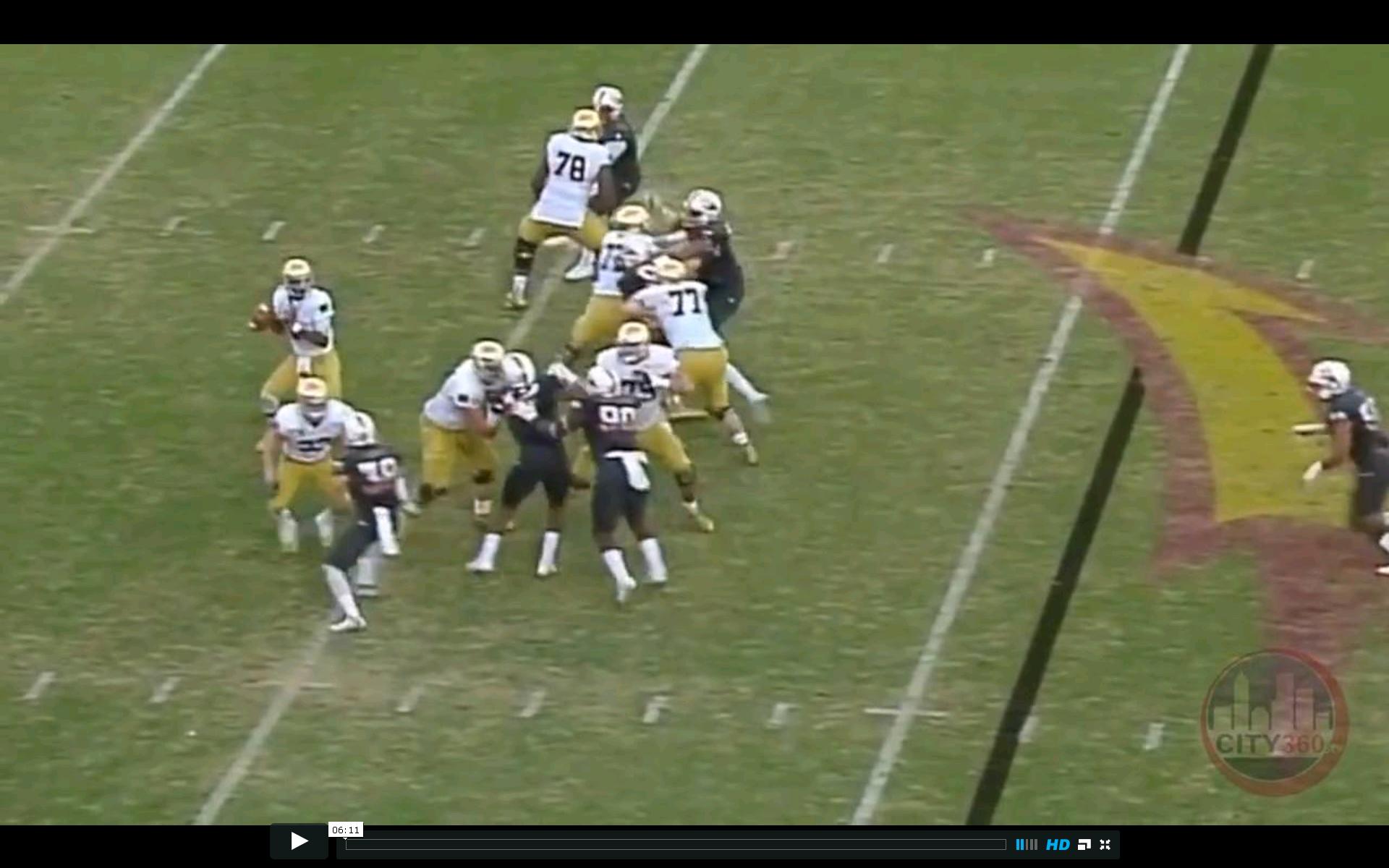The image size is (1389, 868).
Task: Seek to the end of the progress bar
Action: [x=1004, y=844]
